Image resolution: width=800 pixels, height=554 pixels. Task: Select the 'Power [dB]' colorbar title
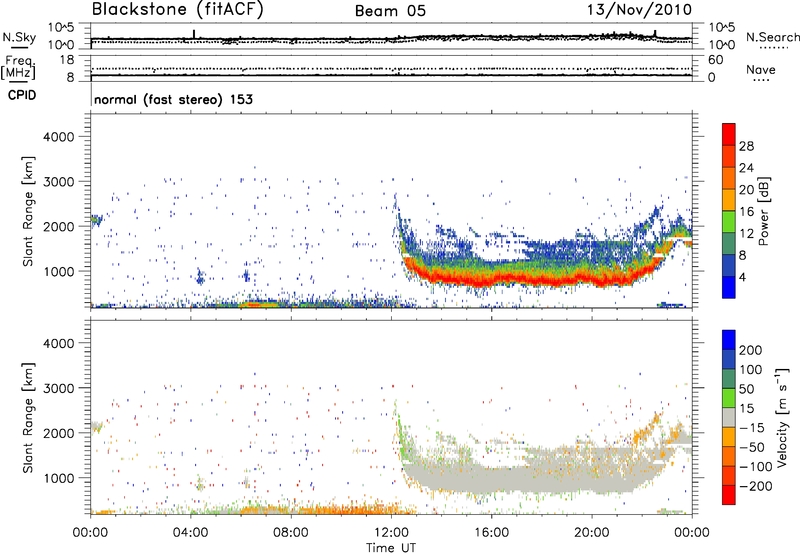764,211
